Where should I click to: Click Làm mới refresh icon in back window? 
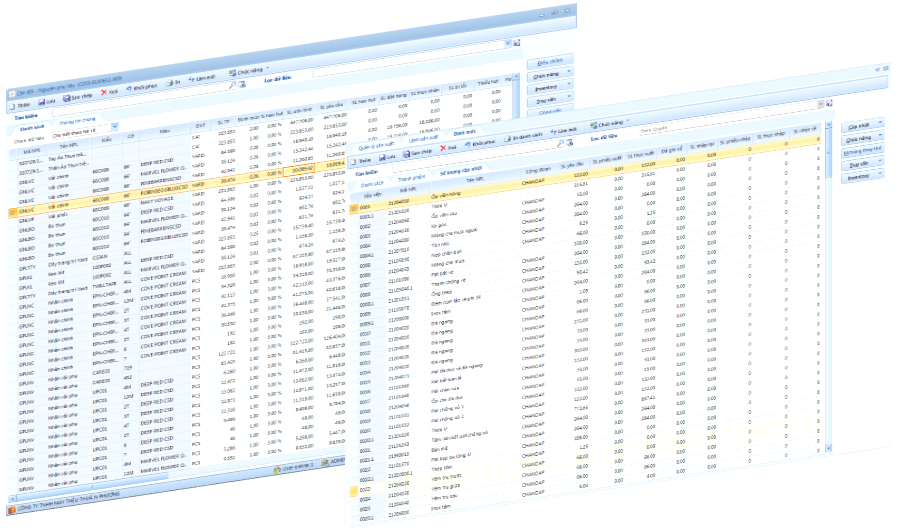tap(191, 79)
